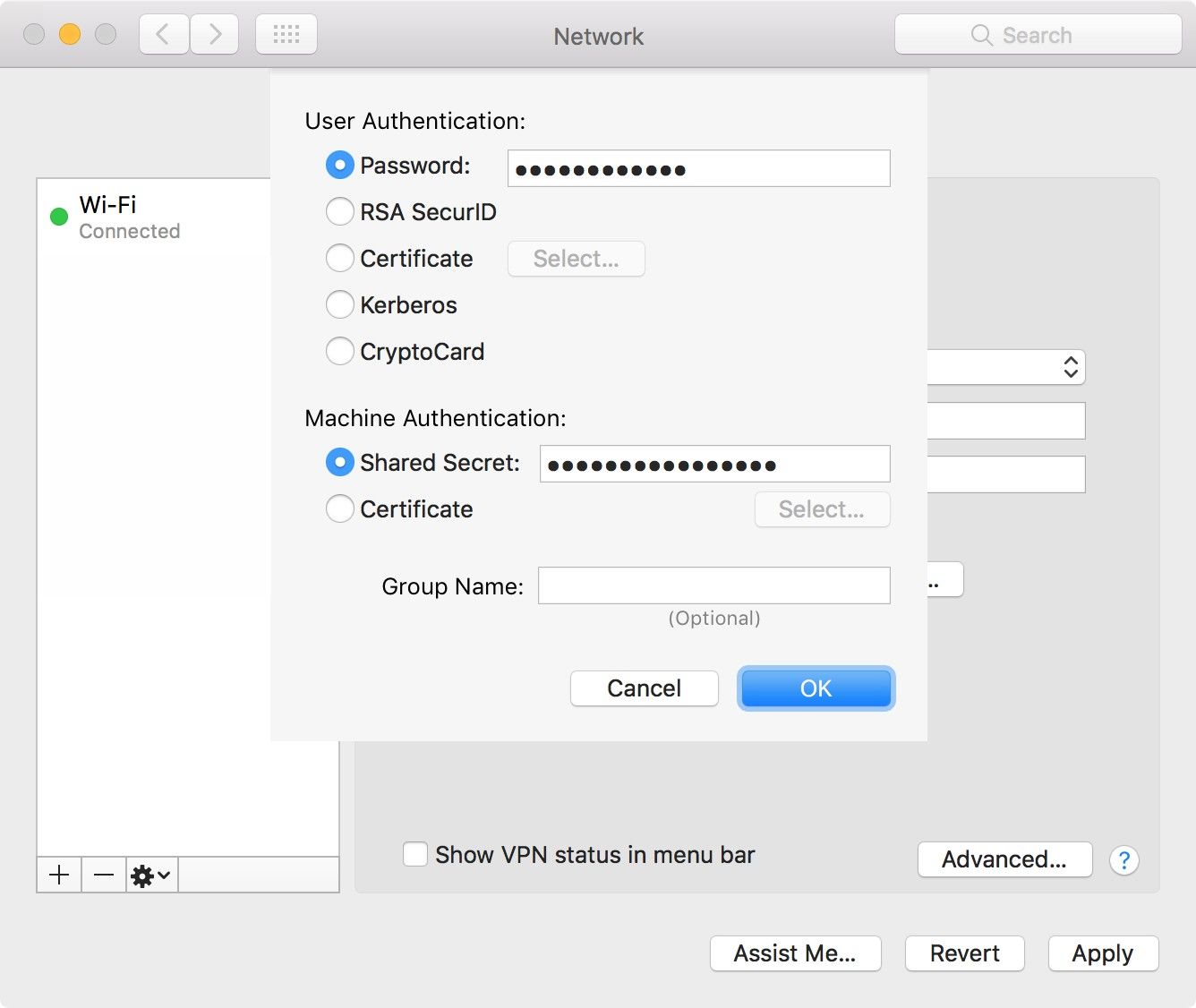Viewport: 1196px width, 1008px height.
Task: Select the RSA SecurID authentication option
Action: (340, 211)
